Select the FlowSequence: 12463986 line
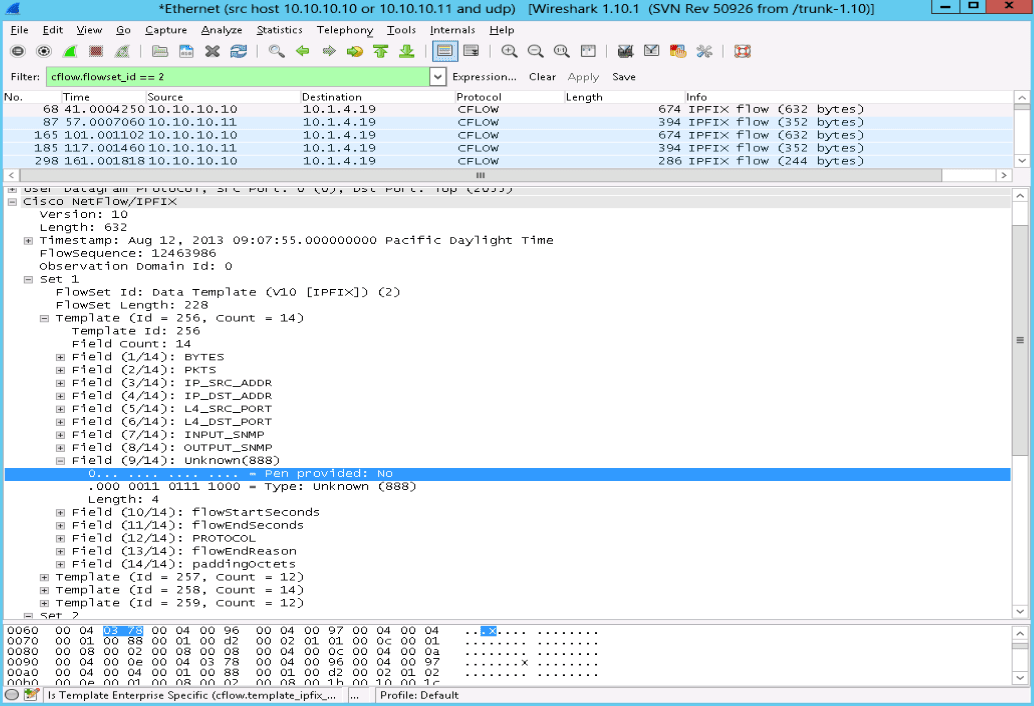This screenshot has height=706, width=1034. pos(127,253)
